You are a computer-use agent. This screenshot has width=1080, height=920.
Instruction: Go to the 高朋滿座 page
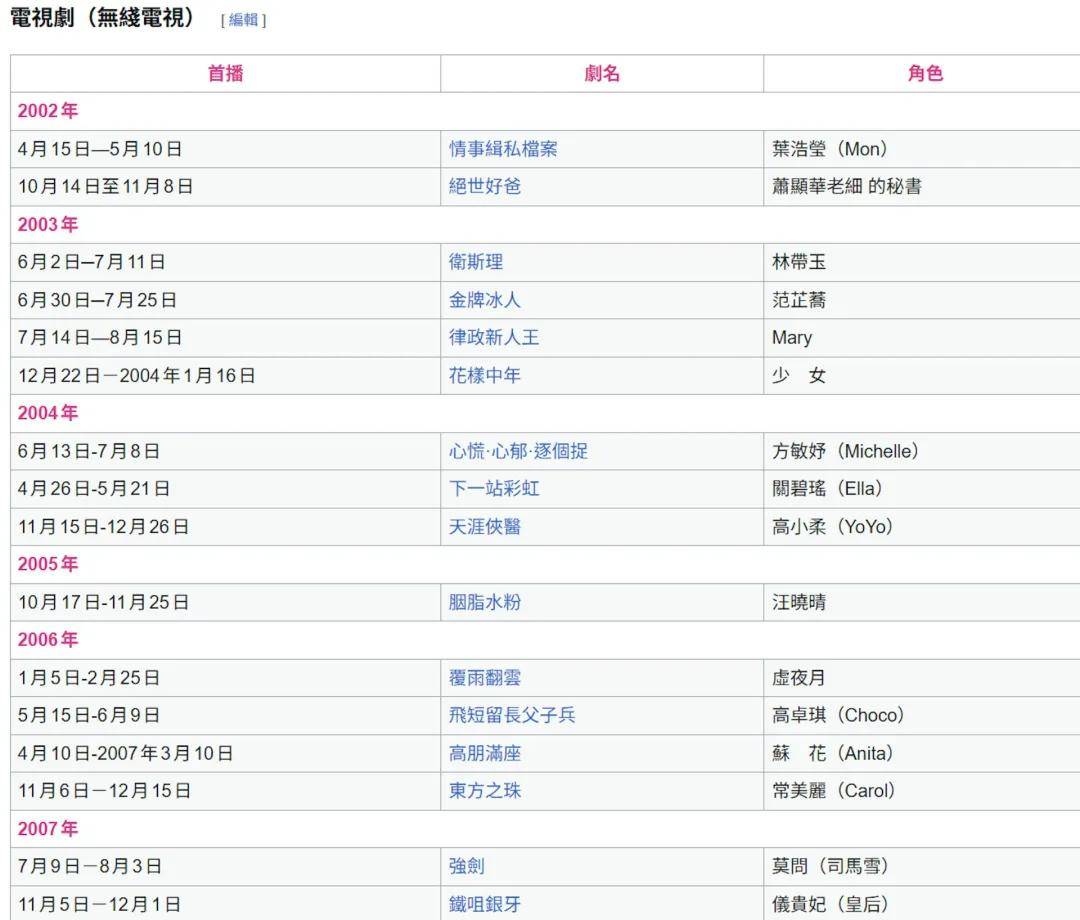click(485, 753)
